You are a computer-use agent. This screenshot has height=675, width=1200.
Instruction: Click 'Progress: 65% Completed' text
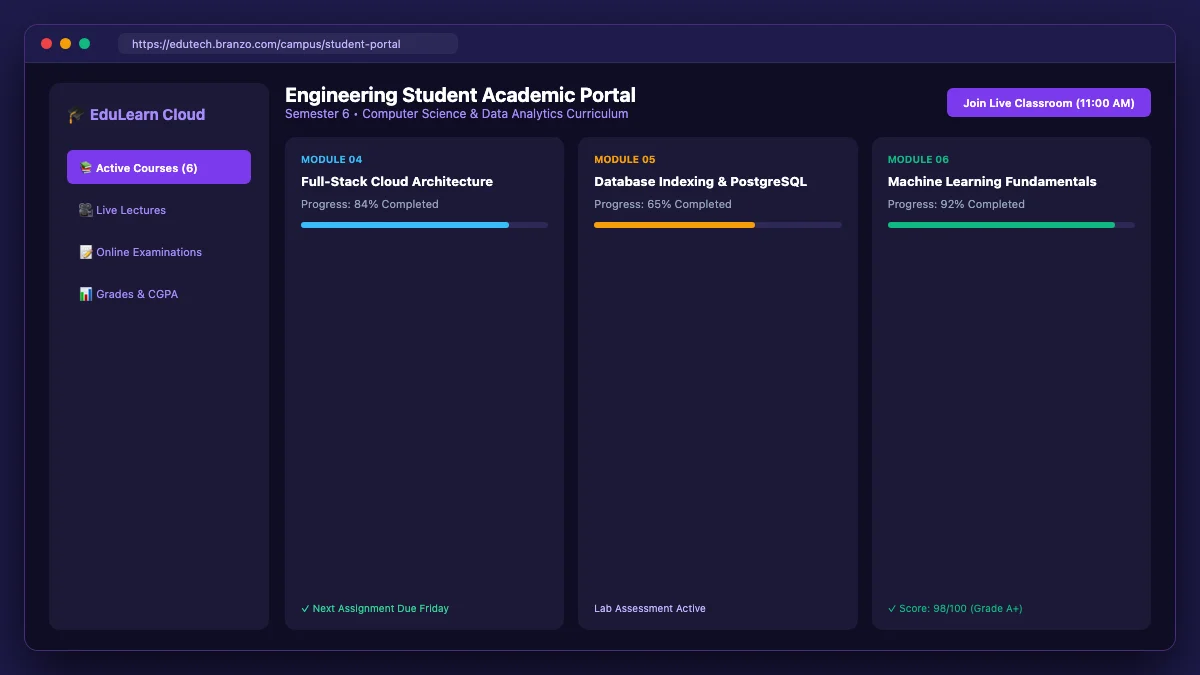click(663, 204)
